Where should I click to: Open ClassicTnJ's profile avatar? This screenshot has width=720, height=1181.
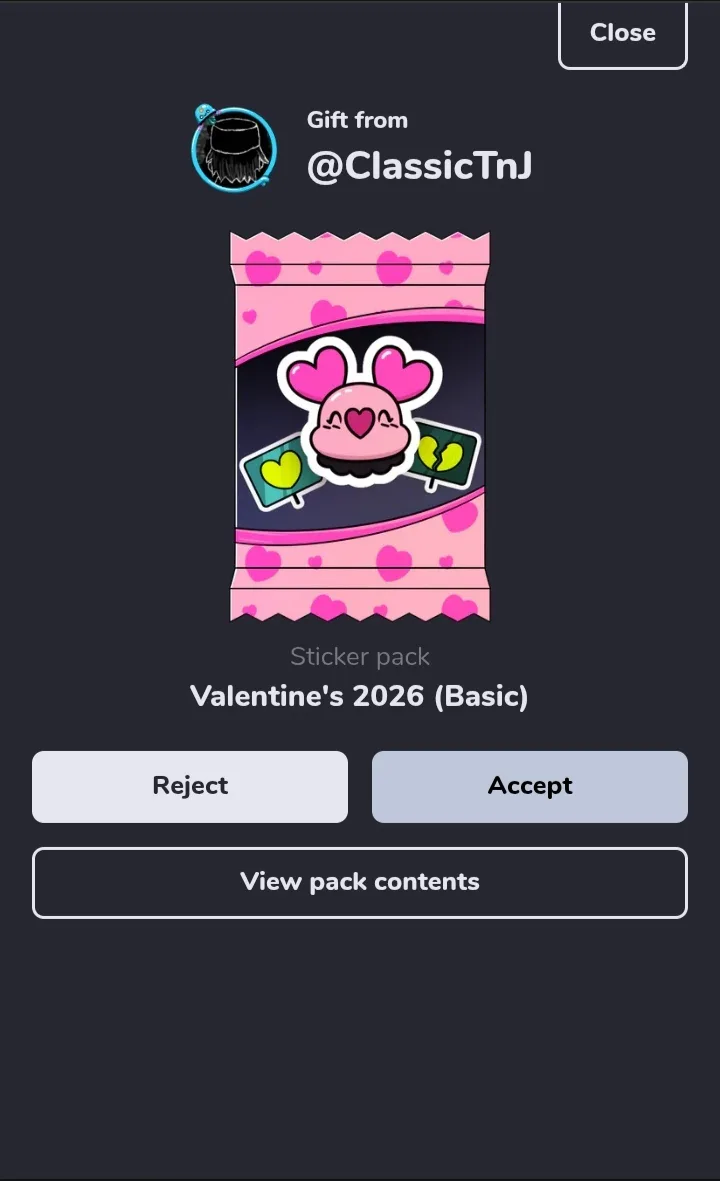[234, 149]
